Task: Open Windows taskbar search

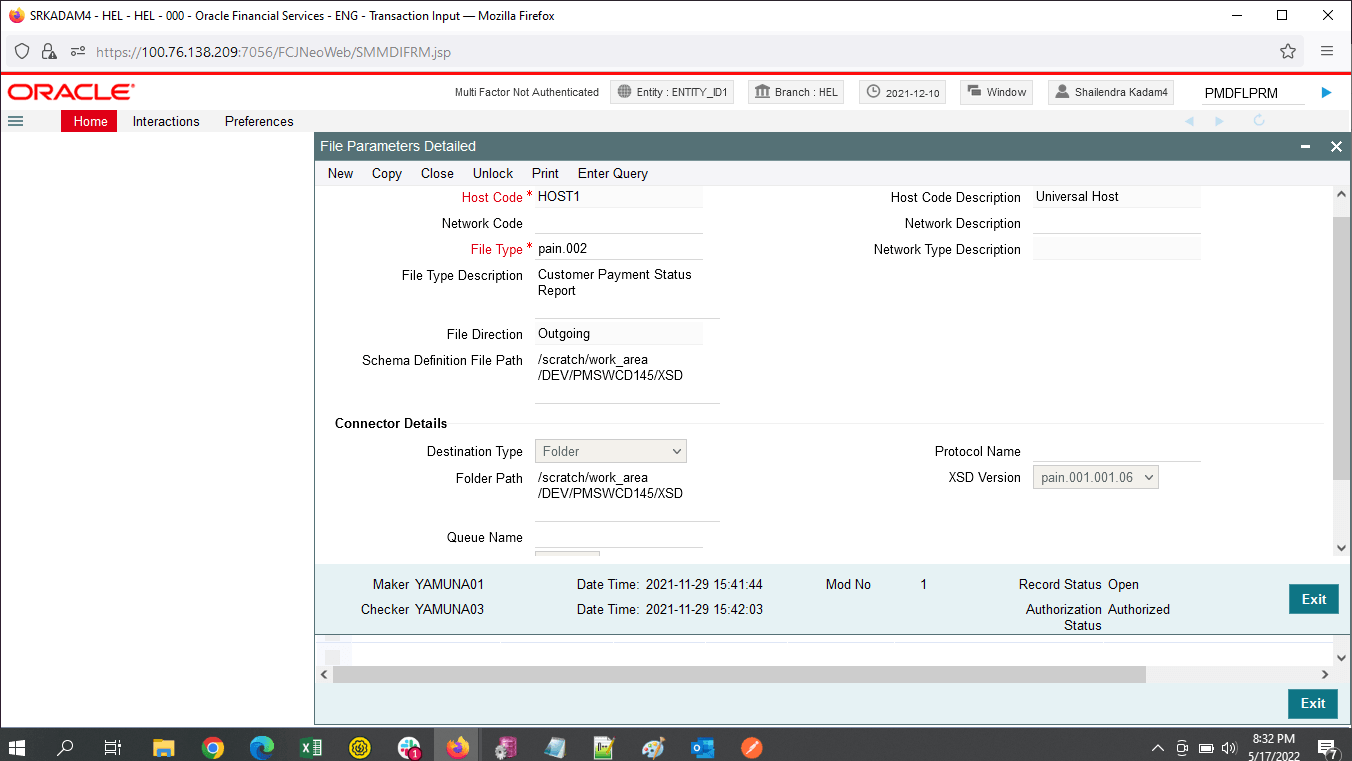Action: (x=65, y=747)
